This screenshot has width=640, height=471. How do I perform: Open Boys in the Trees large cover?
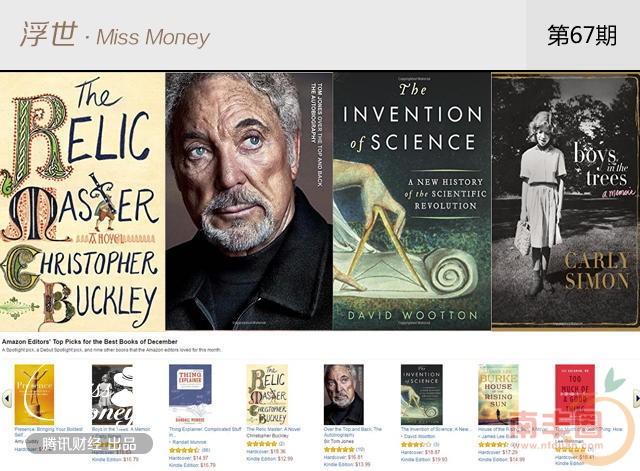click(x=565, y=200)
